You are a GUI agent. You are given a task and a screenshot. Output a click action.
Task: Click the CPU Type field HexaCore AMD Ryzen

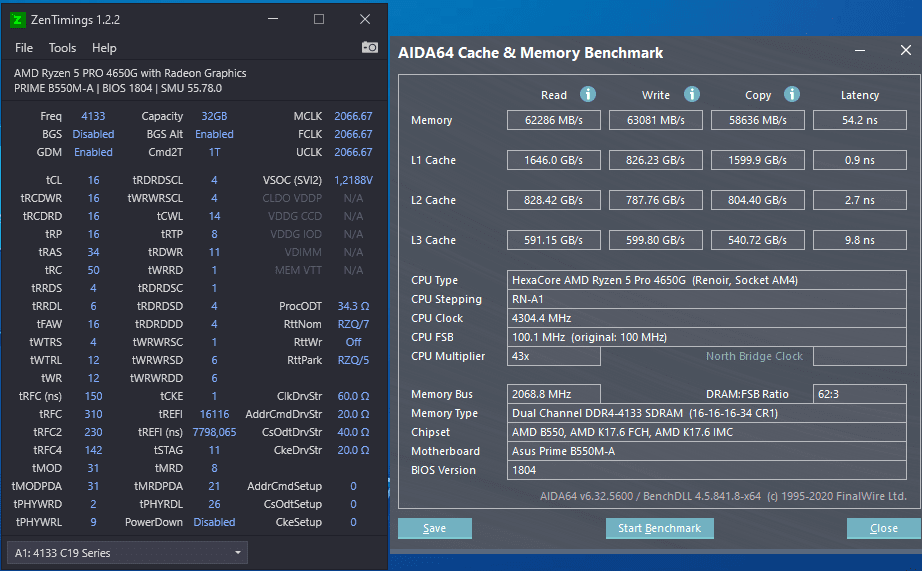tap(707, 280)
